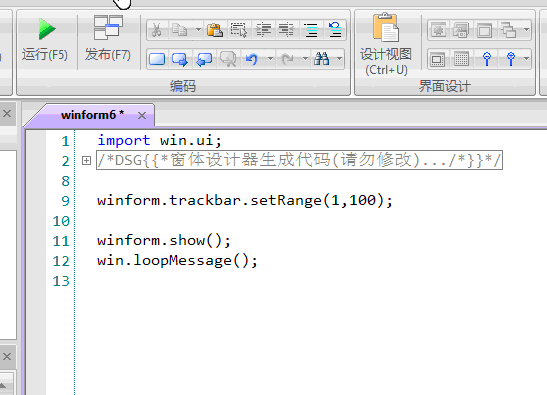Click the 发布(F7) label

pos(108,55)
